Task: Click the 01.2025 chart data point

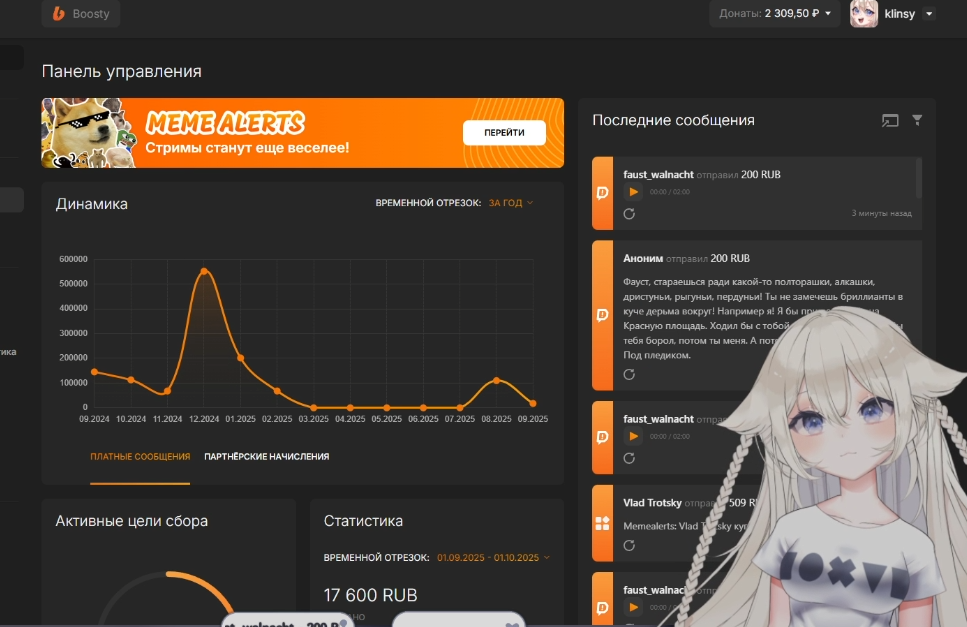Action: pyautogui.click(x=241, y=358)
